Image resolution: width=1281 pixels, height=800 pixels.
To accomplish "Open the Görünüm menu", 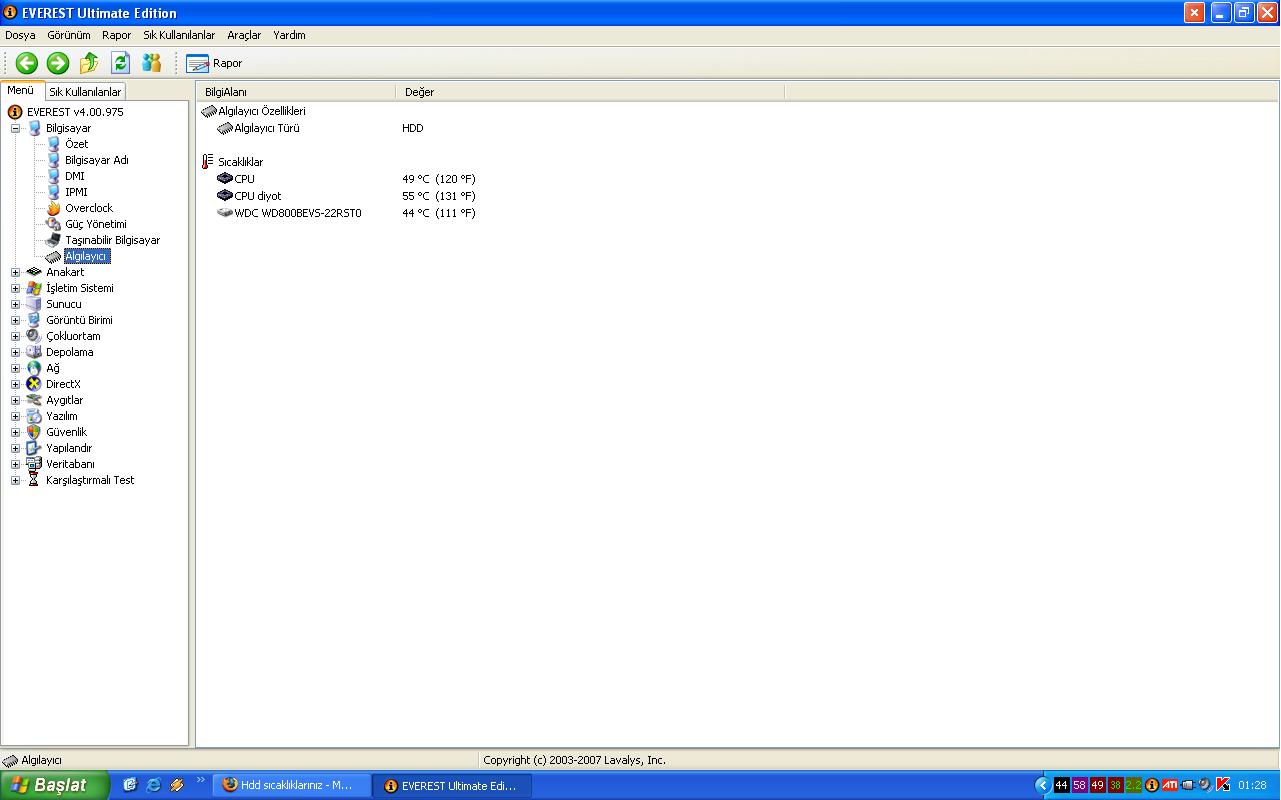I will tap(69, 35).
